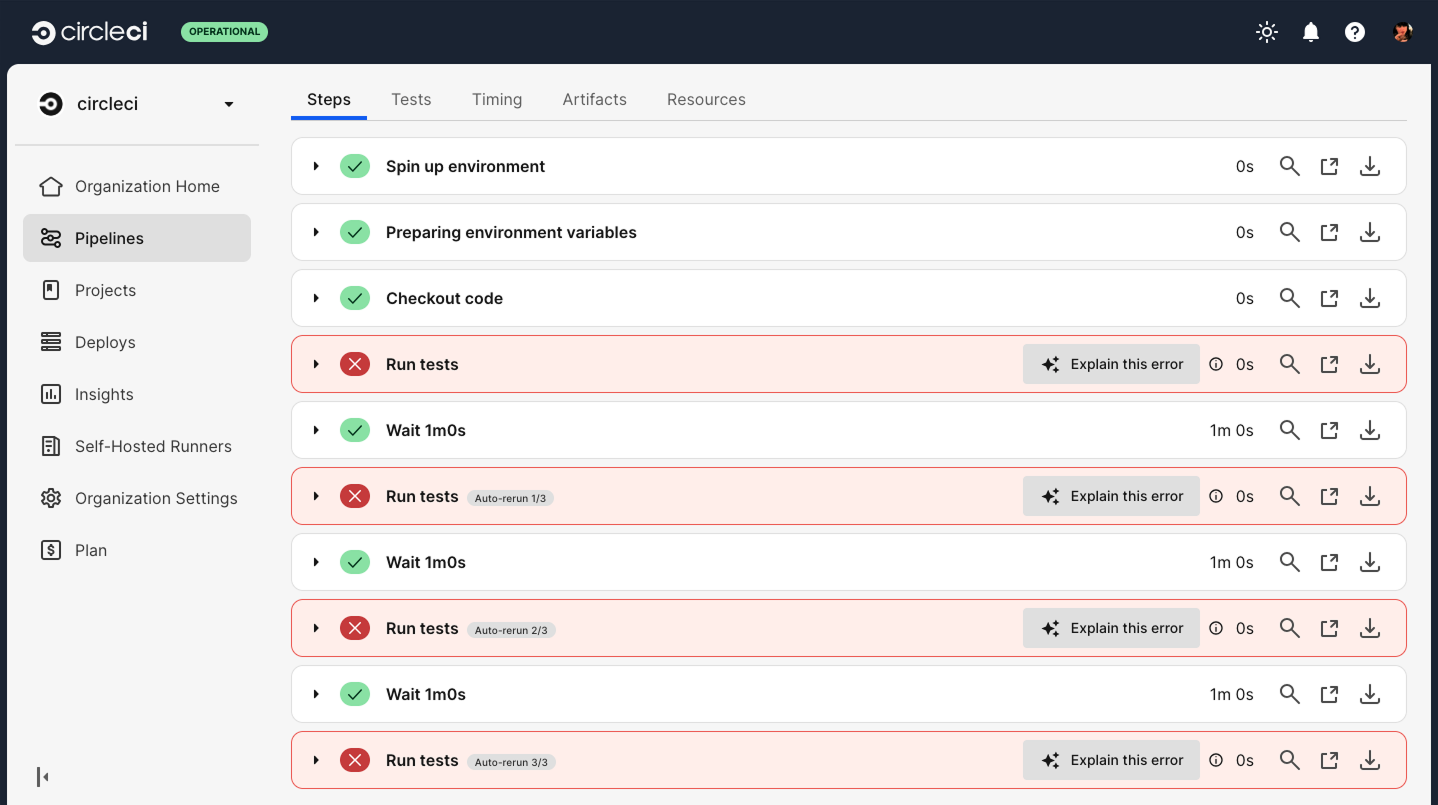
Task: Open the notifications bell
Action: 1311,32
